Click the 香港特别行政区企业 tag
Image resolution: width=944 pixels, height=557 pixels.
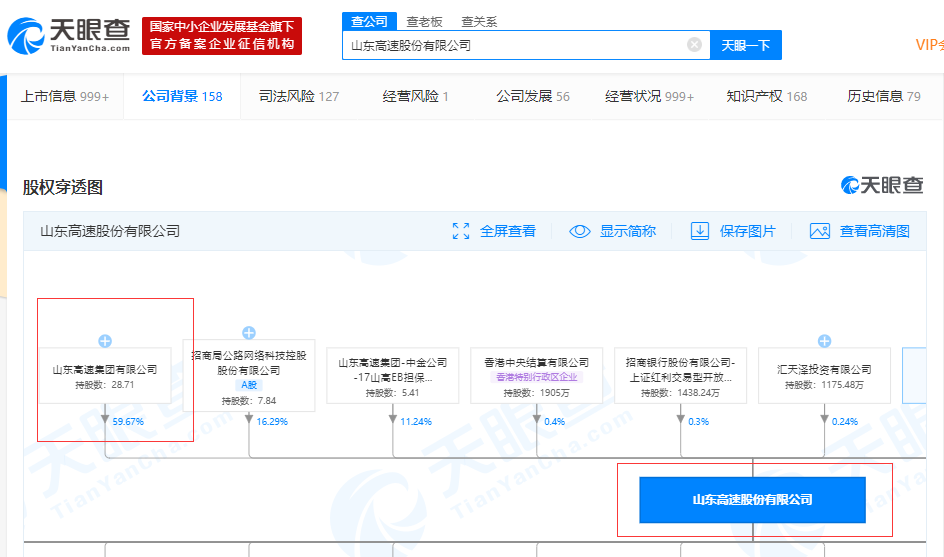pos(537,378)
